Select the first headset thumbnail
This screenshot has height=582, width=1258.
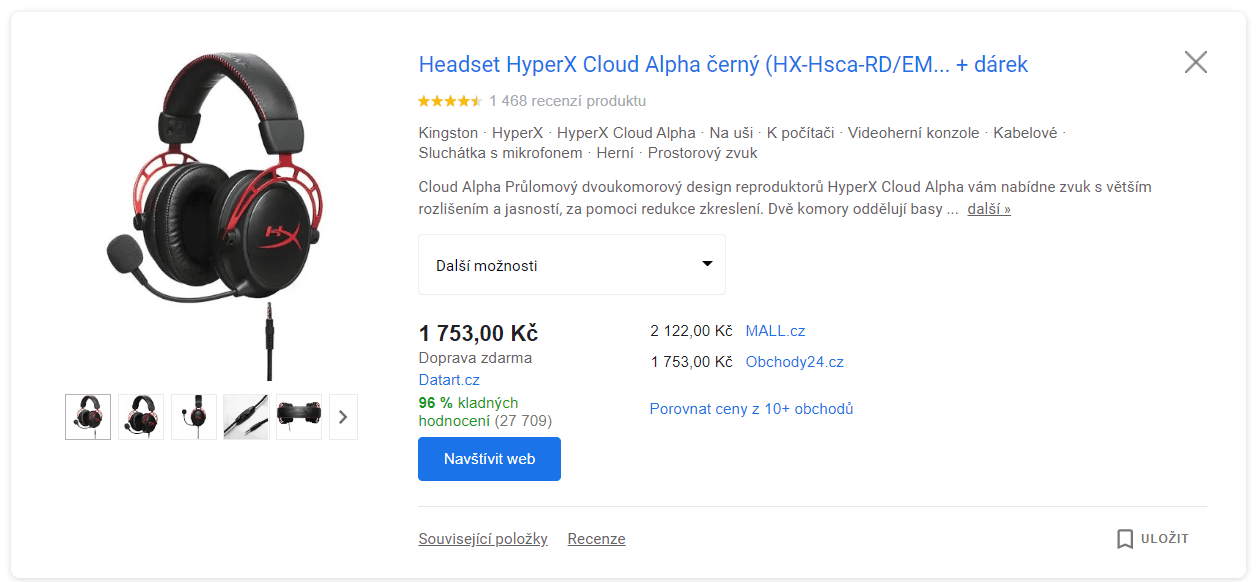tap(88, 417)
